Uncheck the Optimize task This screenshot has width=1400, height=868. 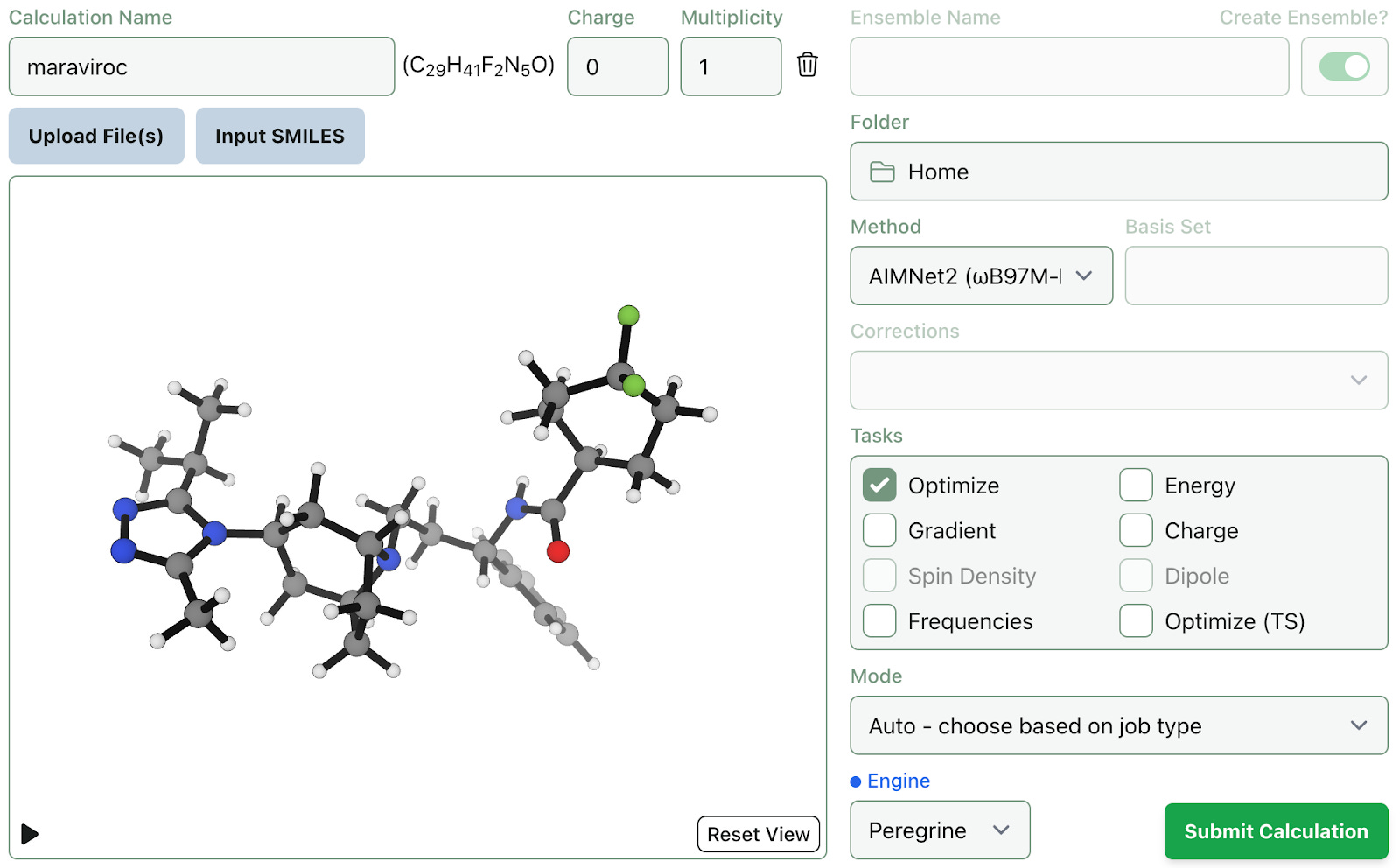click(x=878, y=485)
